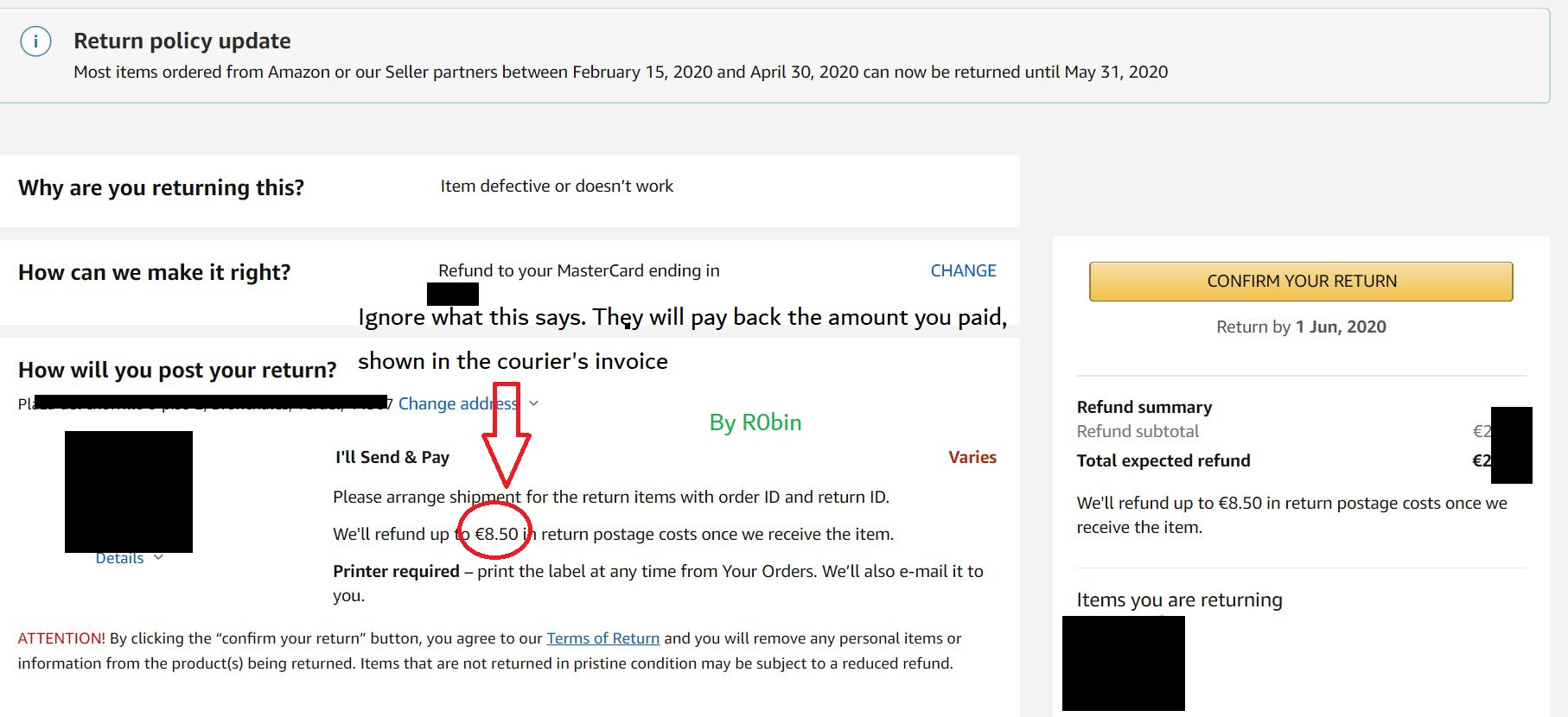1568x717 pixels.
Task: Expand the chevron next to Change address
Action: coord(533,403)
